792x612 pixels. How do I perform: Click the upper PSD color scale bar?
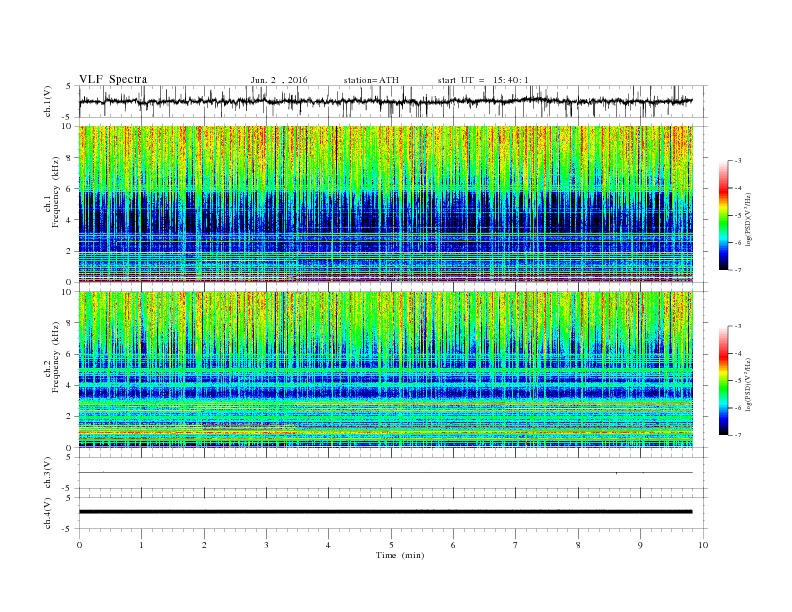pyautogui.click(x=724, y=215)
